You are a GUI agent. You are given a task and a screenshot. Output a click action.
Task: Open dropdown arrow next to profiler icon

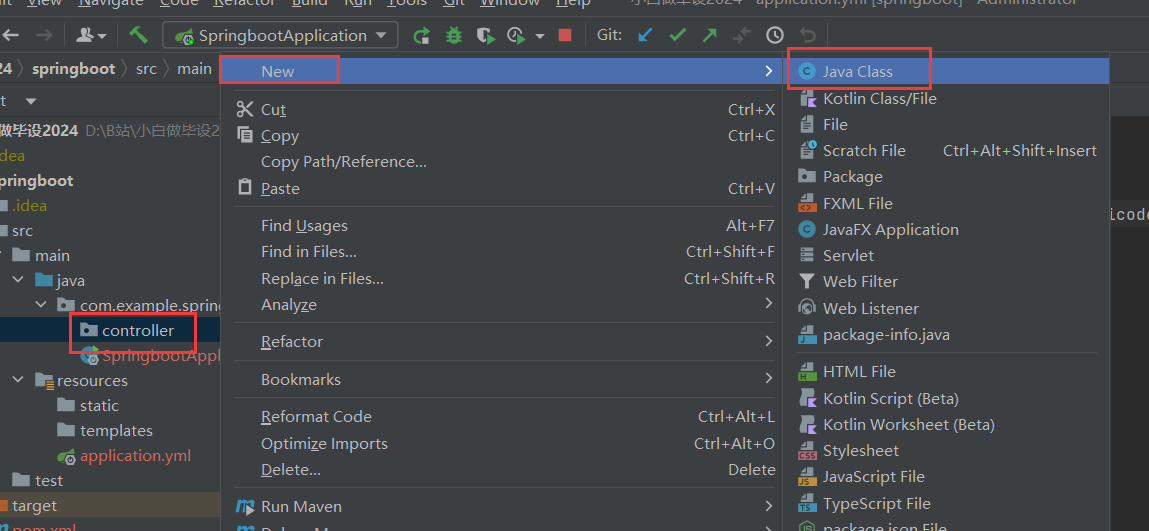[x=540, y=36]
